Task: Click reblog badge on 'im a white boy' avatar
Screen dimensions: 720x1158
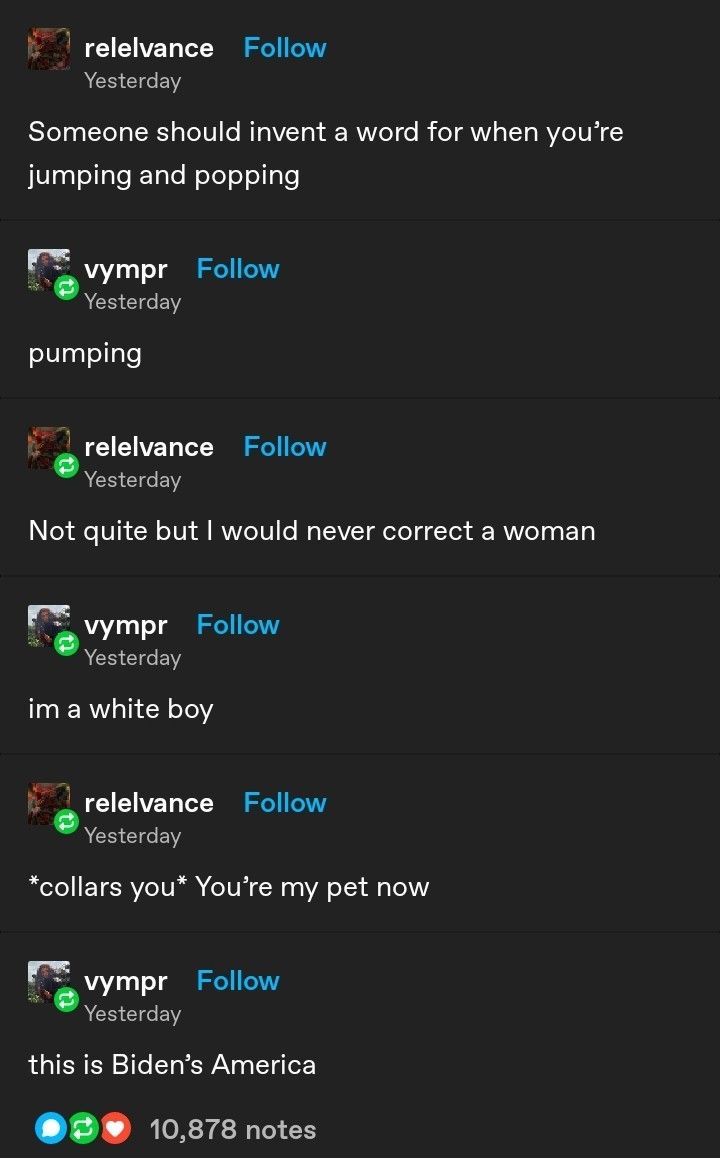Action: tap(66, 644)
